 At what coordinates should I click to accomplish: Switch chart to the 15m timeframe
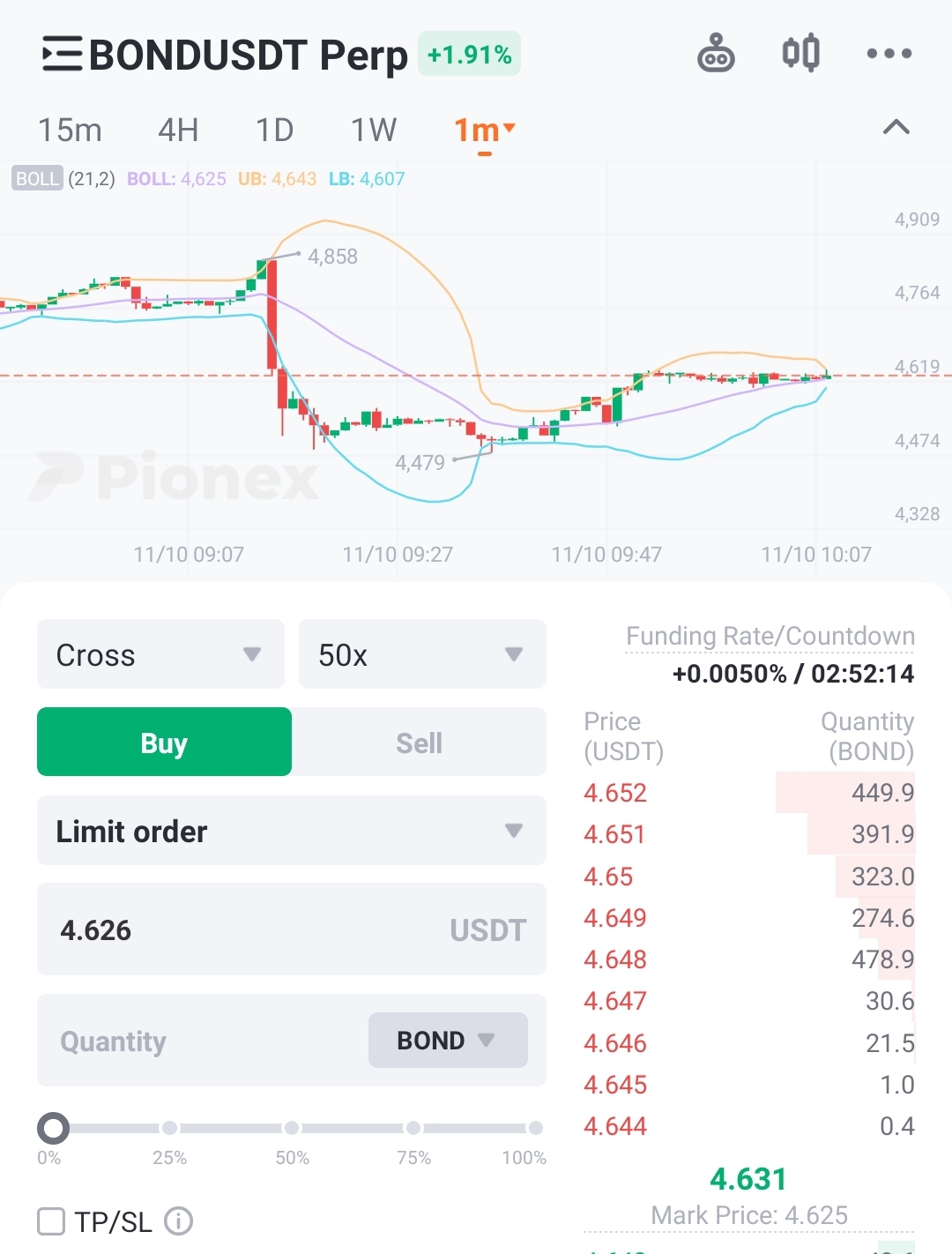click(x=70, y=131)
